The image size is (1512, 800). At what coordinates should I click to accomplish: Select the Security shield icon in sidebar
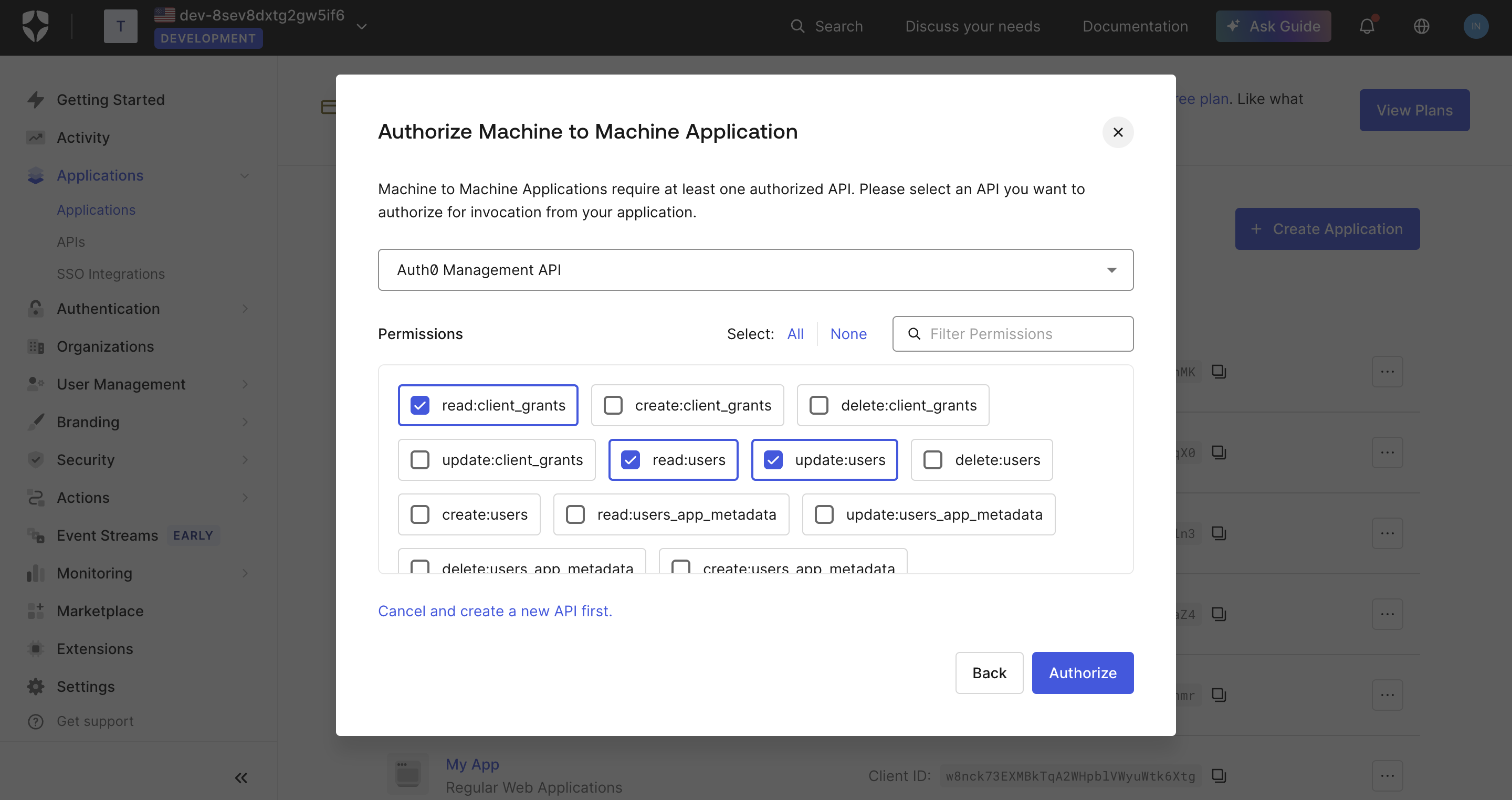[x=35, y=459]
